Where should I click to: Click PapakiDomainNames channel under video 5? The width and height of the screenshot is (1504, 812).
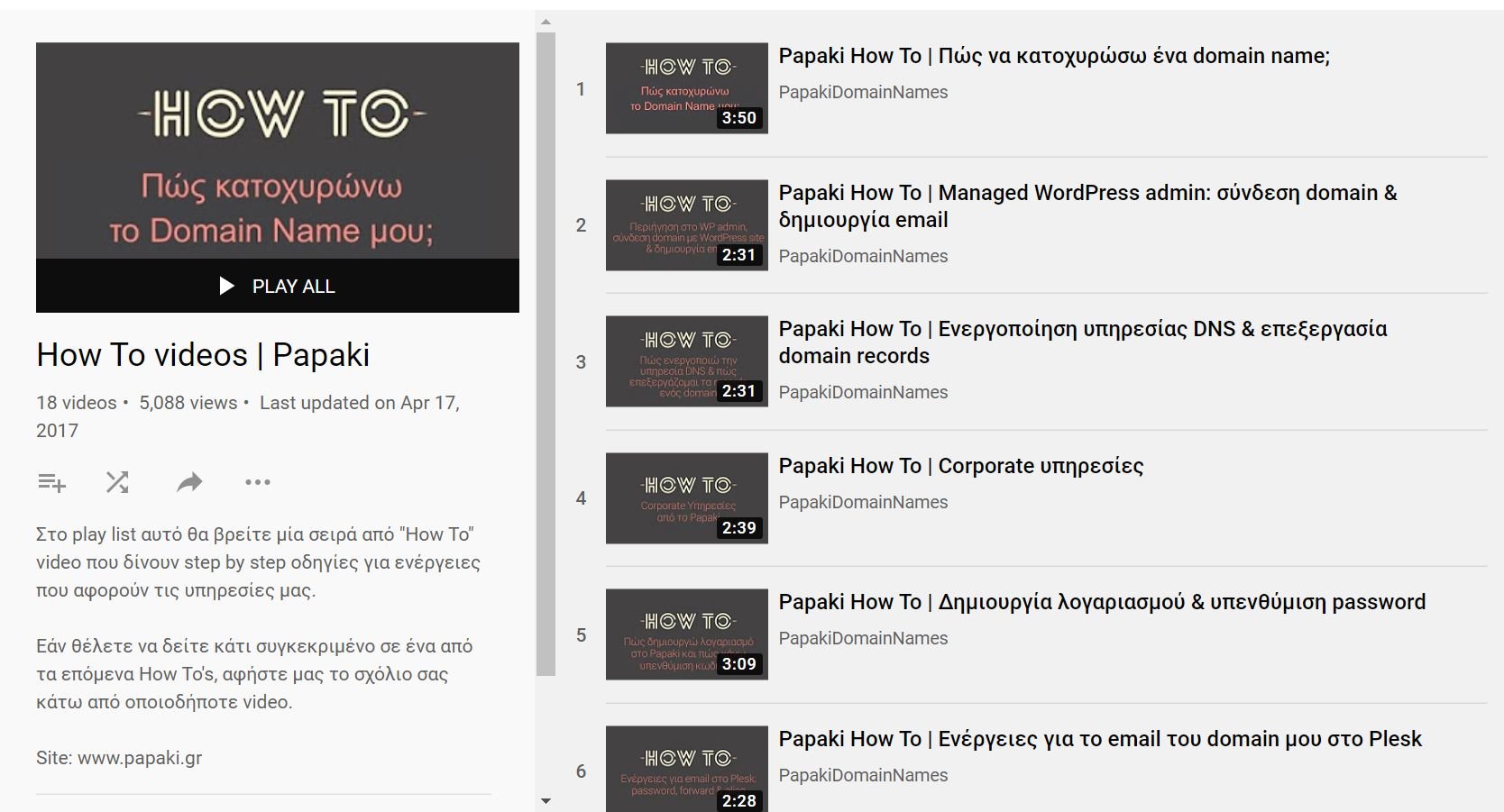click(x=863, y=638)
